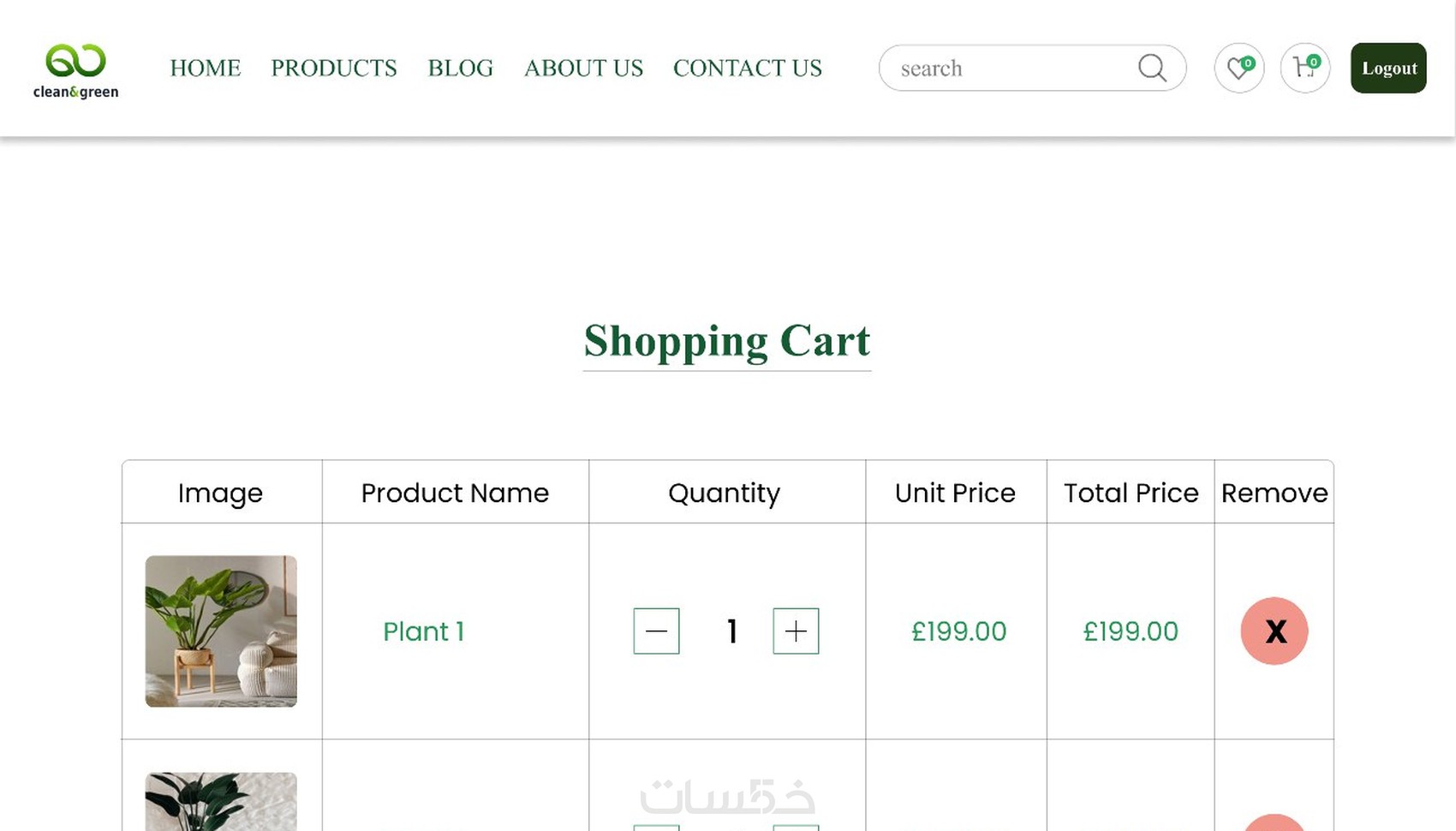Click the Plant 1 product name link
1456x831 pixels.
[x=423, y=631]
